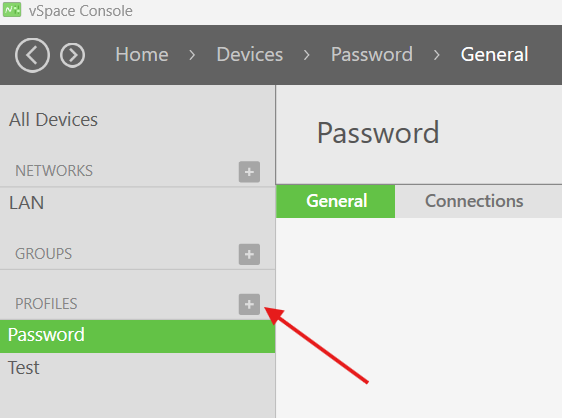Viewport: 562px width, 418px height.
Task: Click the PROFILES section header
Action: click(46, 304)
